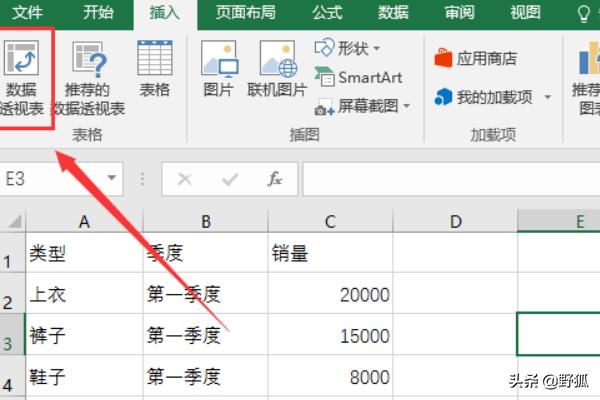600x400 pixels.
Task: Open the Shapes (形状) gallery
Action: [347, 48]
